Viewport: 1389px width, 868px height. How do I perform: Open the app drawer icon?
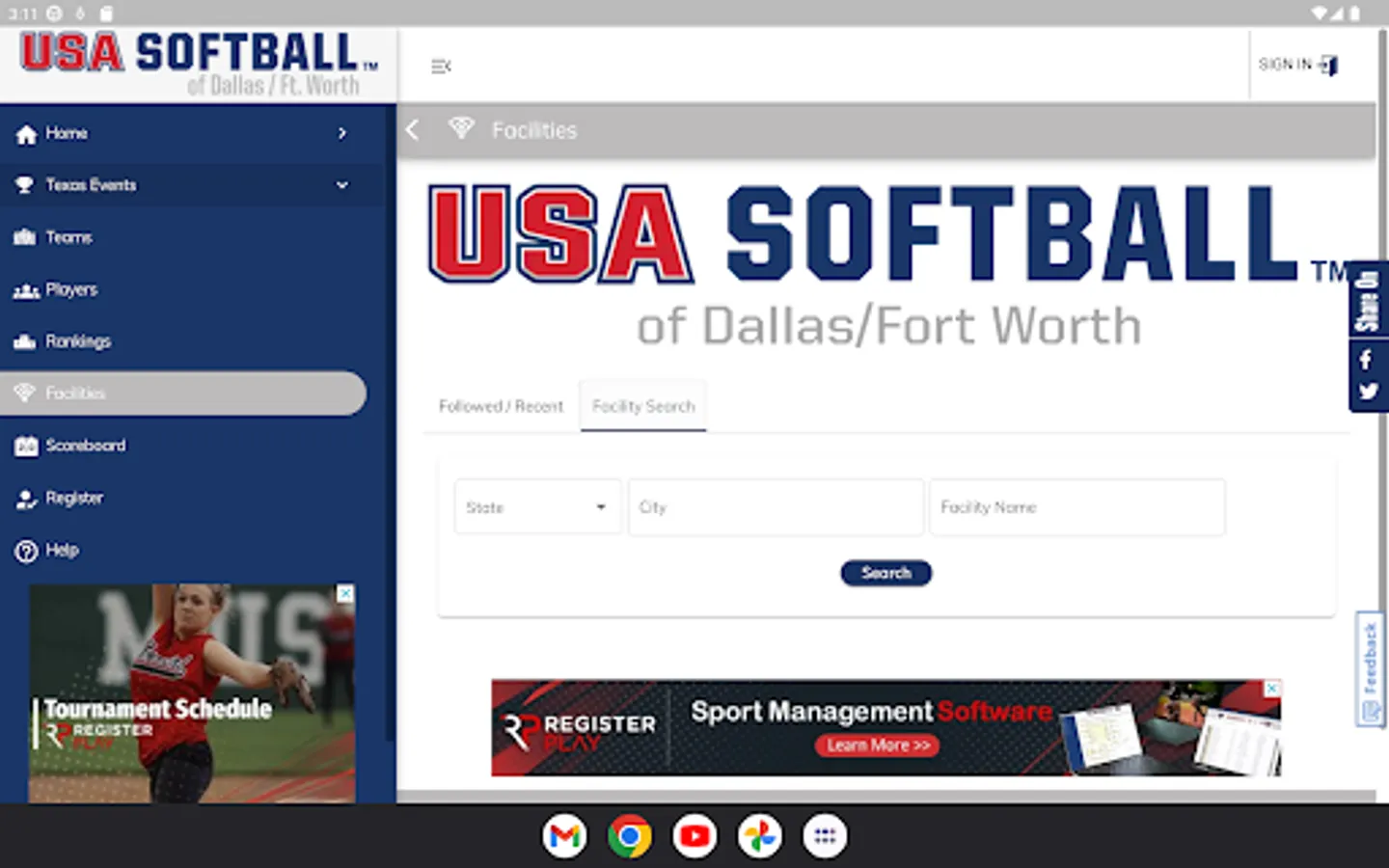tap(825, 836)
